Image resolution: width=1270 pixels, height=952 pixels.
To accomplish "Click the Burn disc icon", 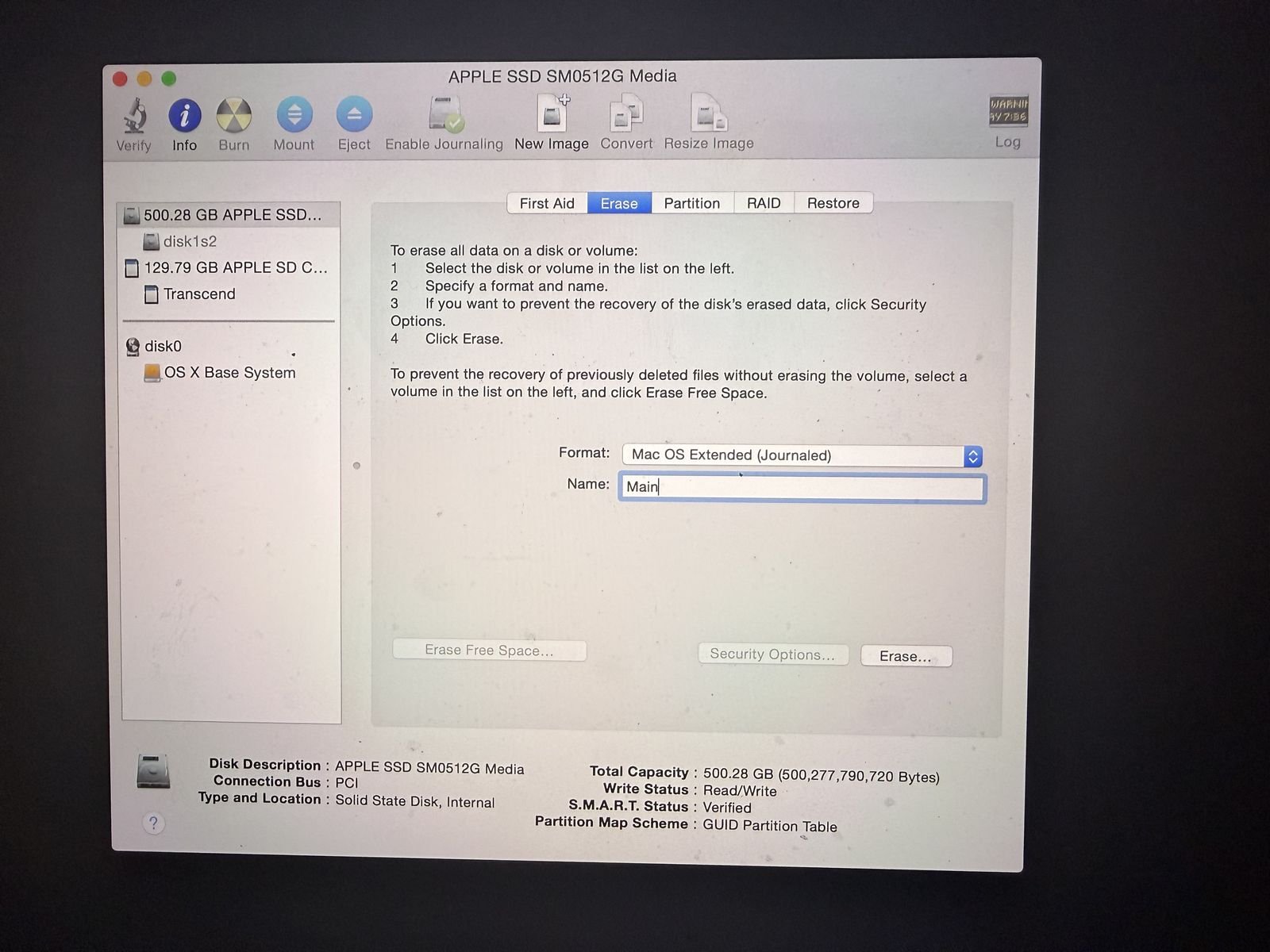I will click(x=233, y=116).
